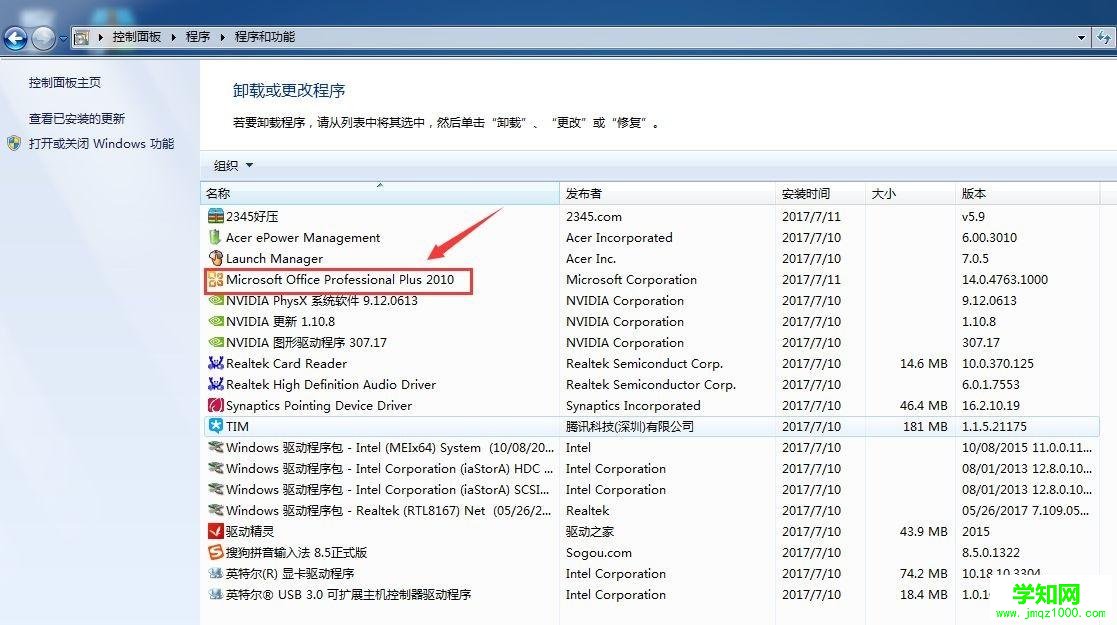Select Realtek High Definition Audio Driver name
This screenshot has height=625, width=1117.
[x=331, y=384]
